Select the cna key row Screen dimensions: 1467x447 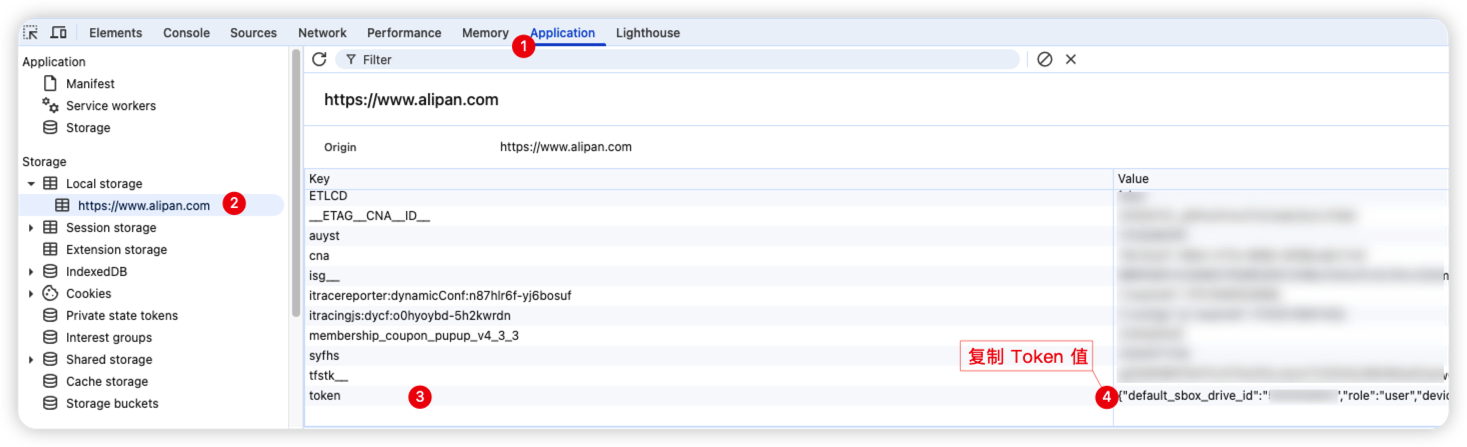[x=709, y=256]
